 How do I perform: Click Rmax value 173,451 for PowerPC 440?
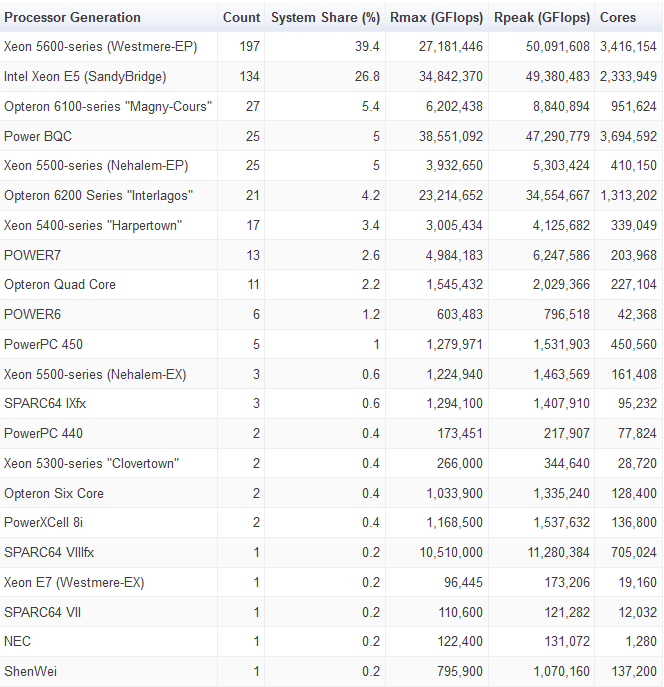(460, 433)
